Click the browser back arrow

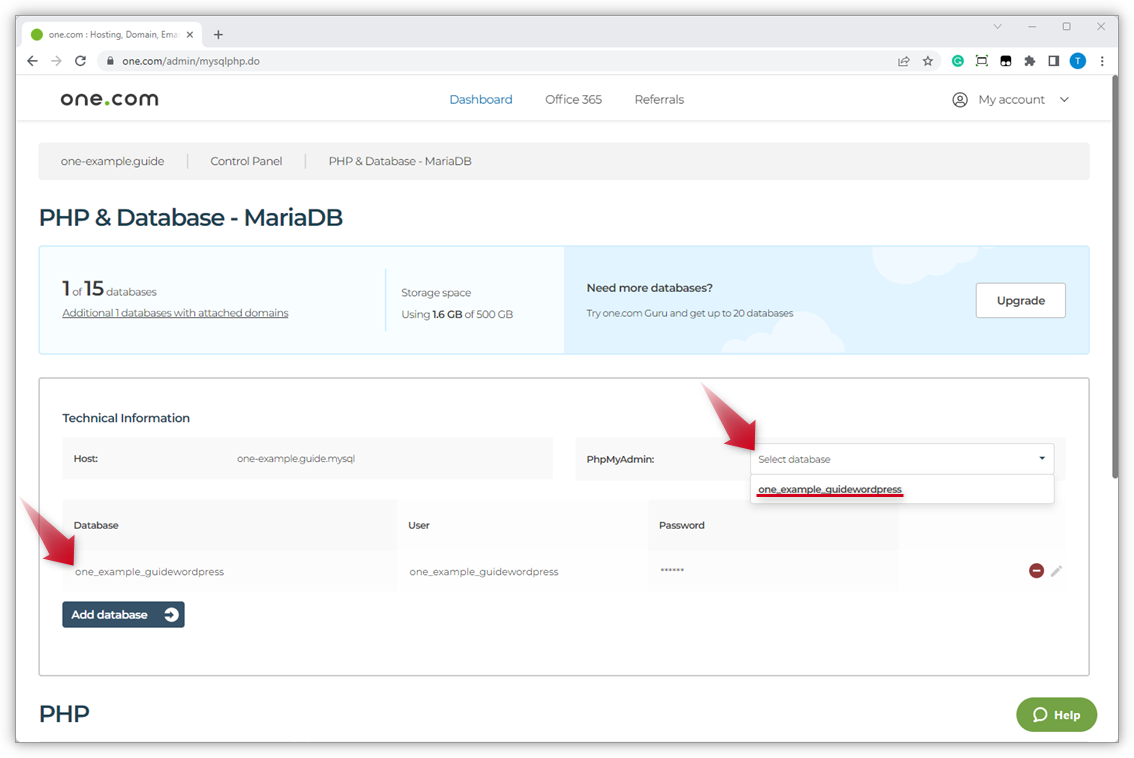(x=32, y=61)
